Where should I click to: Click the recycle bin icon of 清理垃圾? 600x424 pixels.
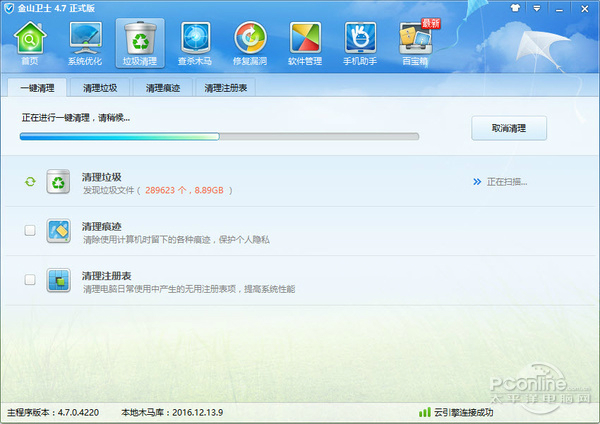point(58,181)
